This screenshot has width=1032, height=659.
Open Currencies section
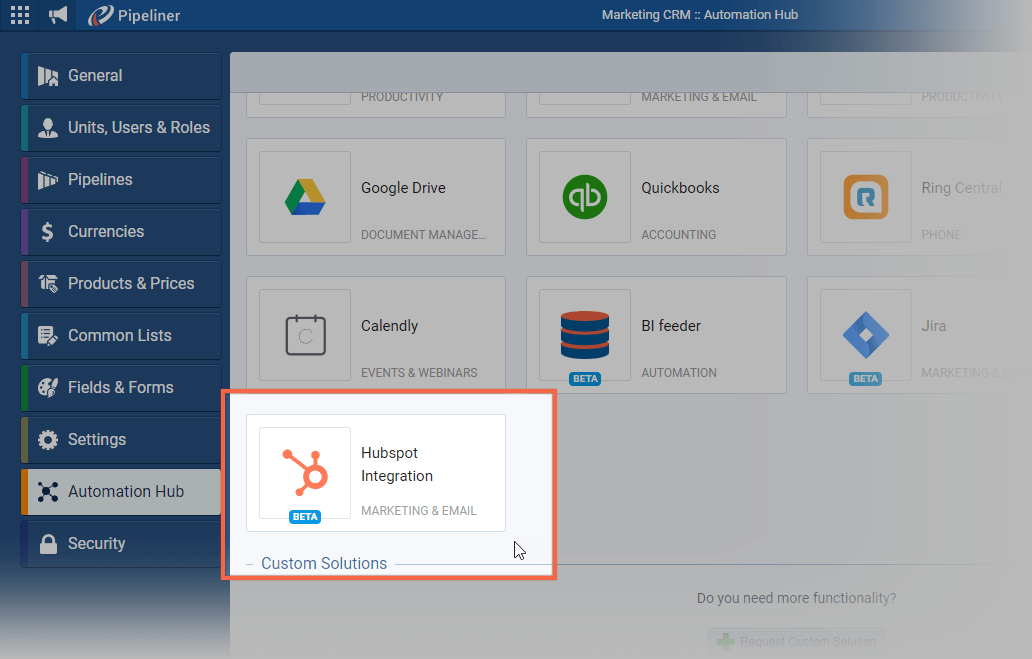click(x=121, y=232)
